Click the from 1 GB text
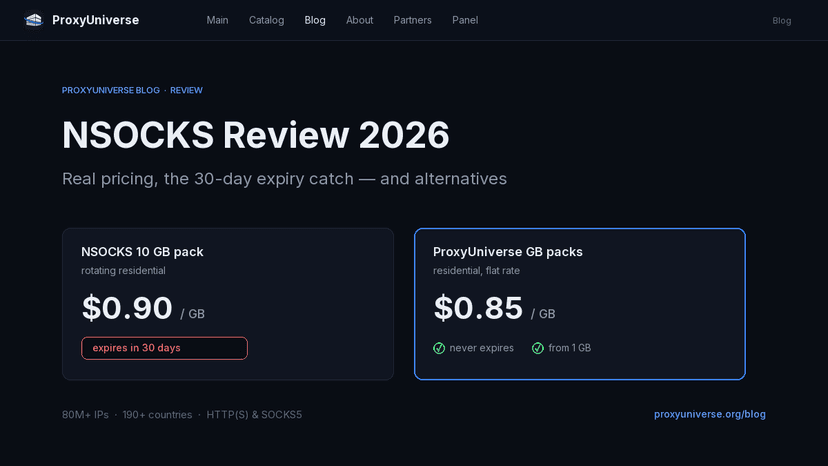This screenshot has width=828, height=466. (569, 348)
